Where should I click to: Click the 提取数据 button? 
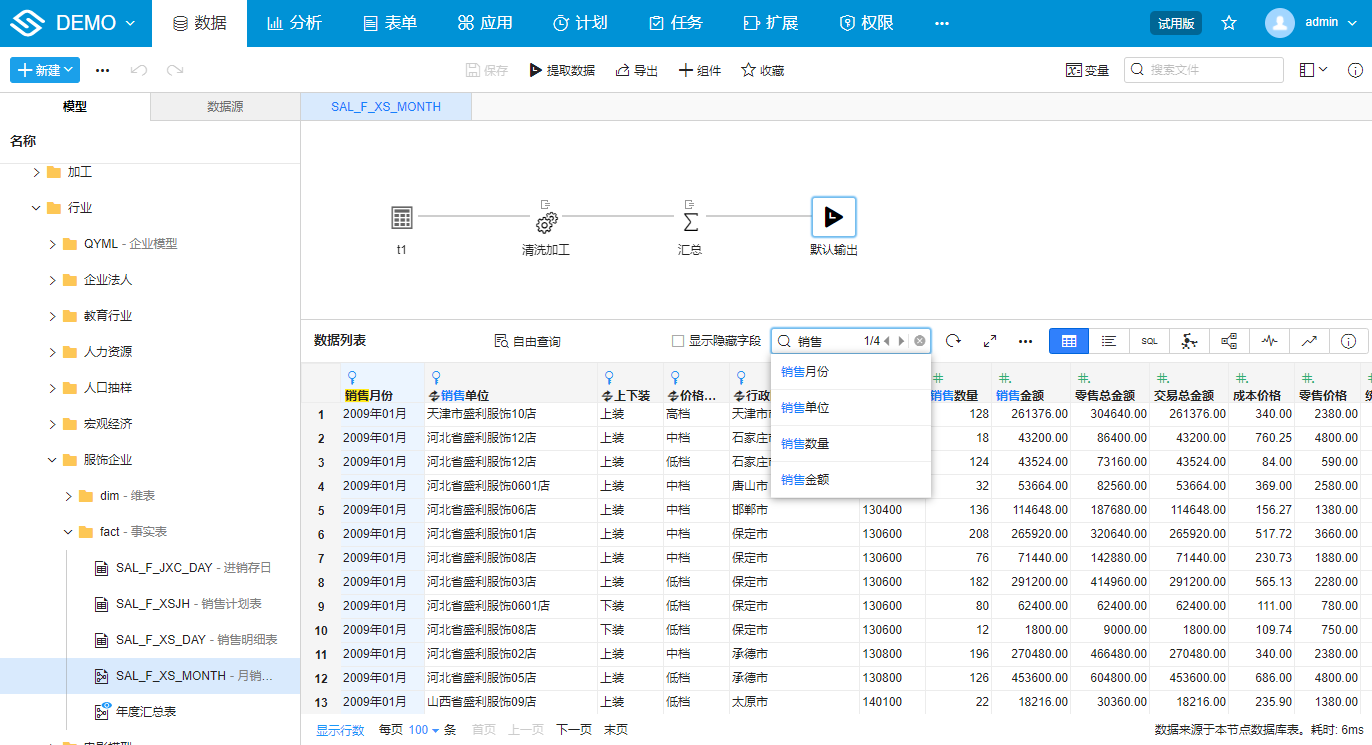[x=562, y=70]
